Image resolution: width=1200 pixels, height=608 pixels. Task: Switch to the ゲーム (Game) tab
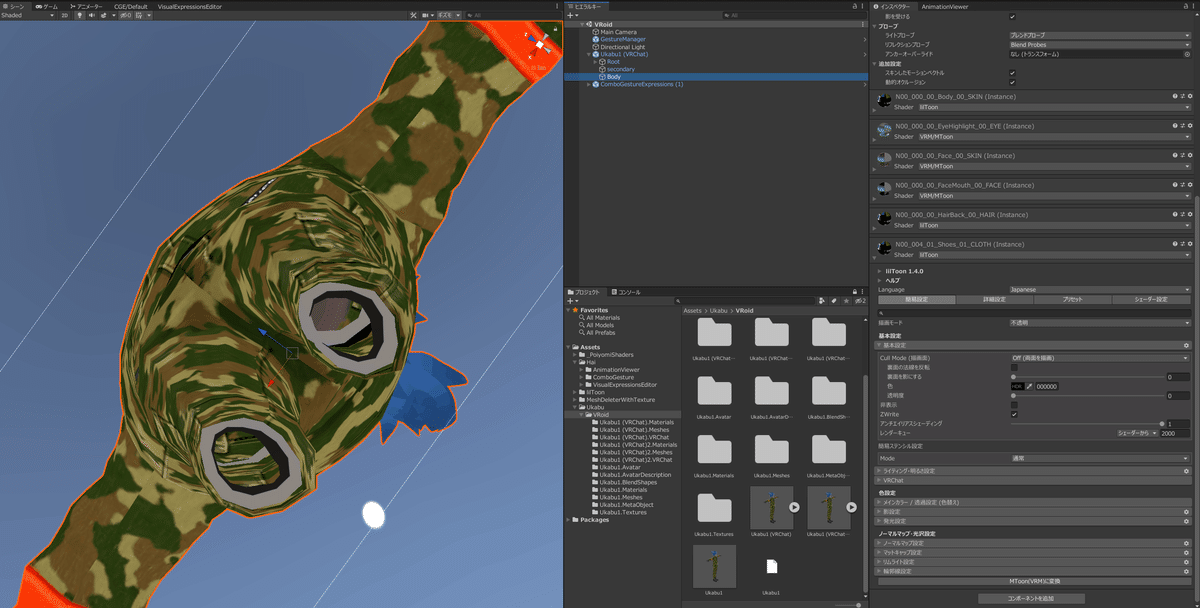pos(48,6)
